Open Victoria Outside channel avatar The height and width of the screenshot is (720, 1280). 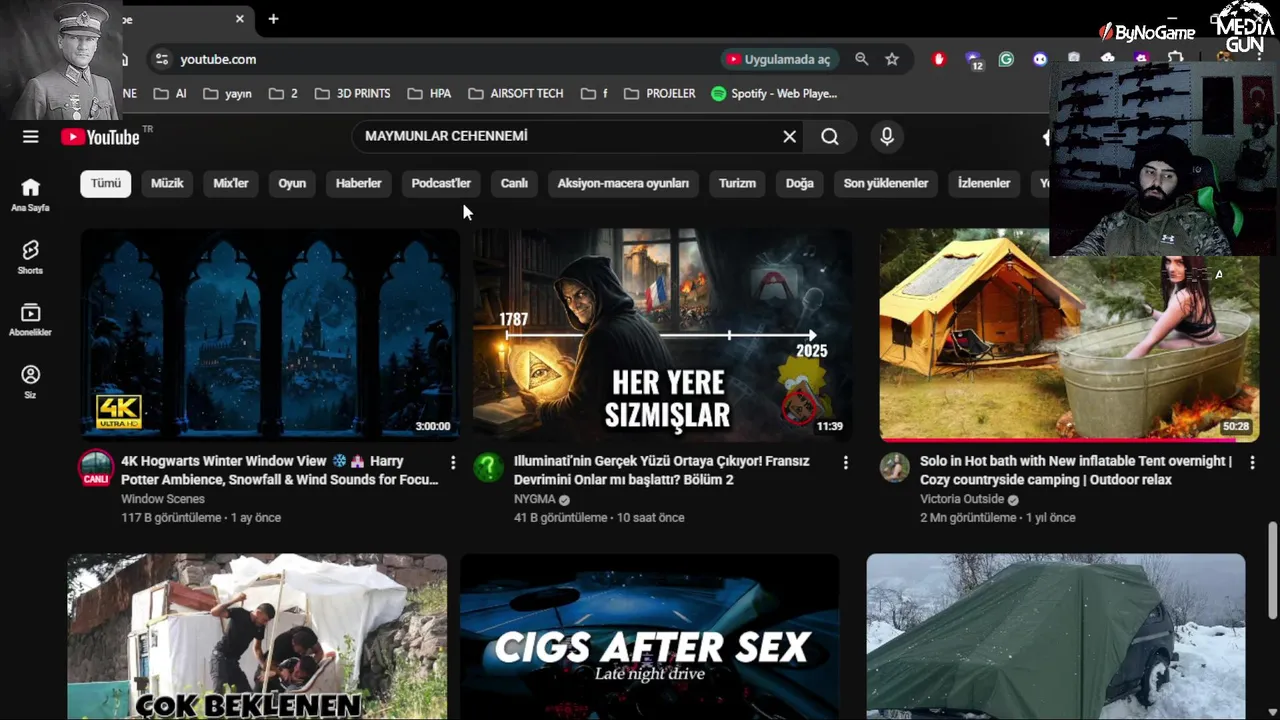(x=895, y=468)
